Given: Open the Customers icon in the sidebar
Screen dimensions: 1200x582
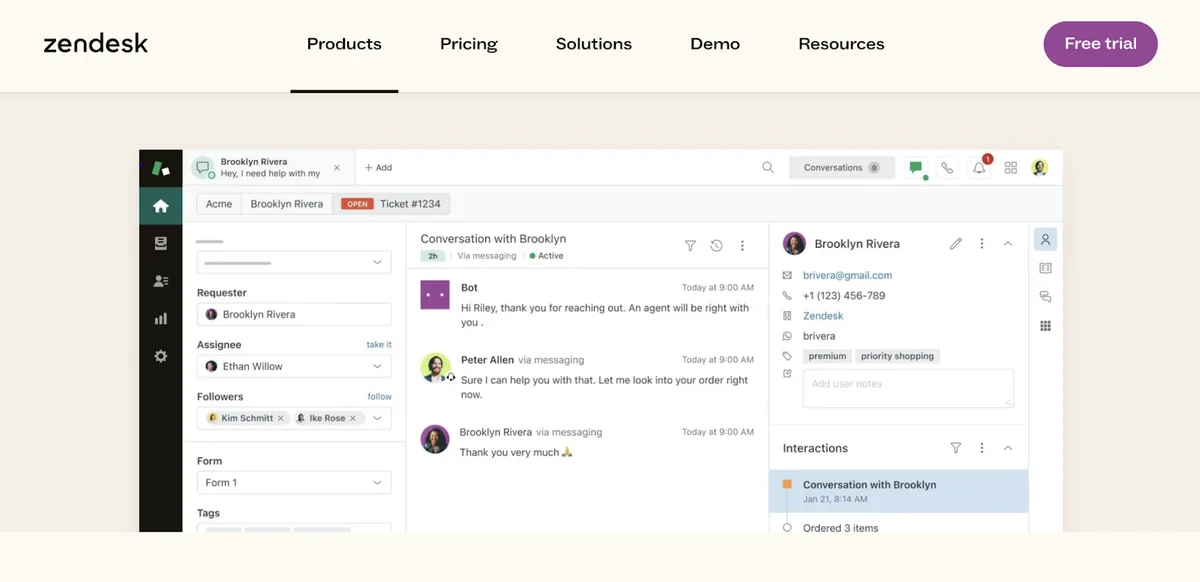Looking at the screenshot, I should coord(160,281).
